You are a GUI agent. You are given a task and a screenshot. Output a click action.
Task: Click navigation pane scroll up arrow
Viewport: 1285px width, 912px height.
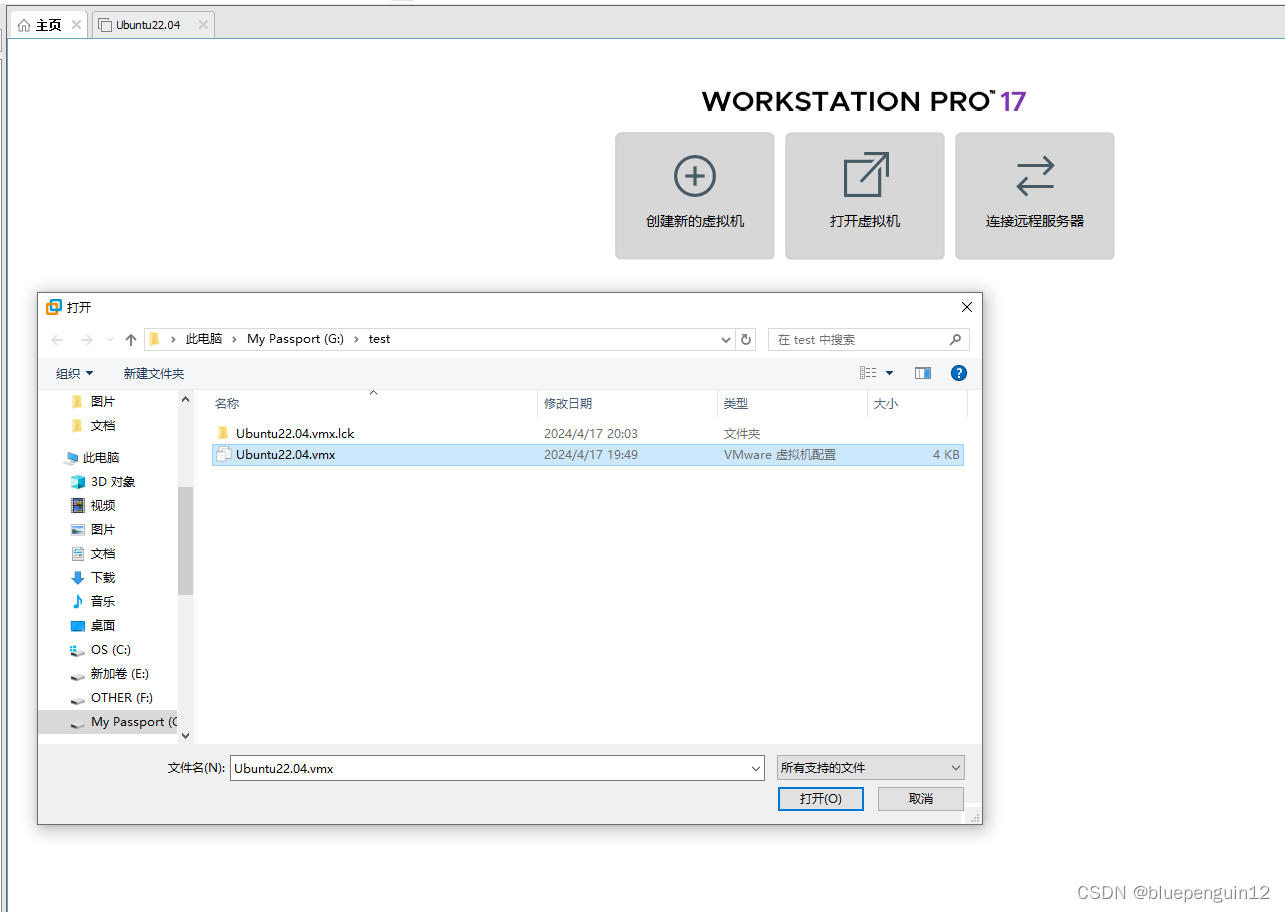point(185,399)
